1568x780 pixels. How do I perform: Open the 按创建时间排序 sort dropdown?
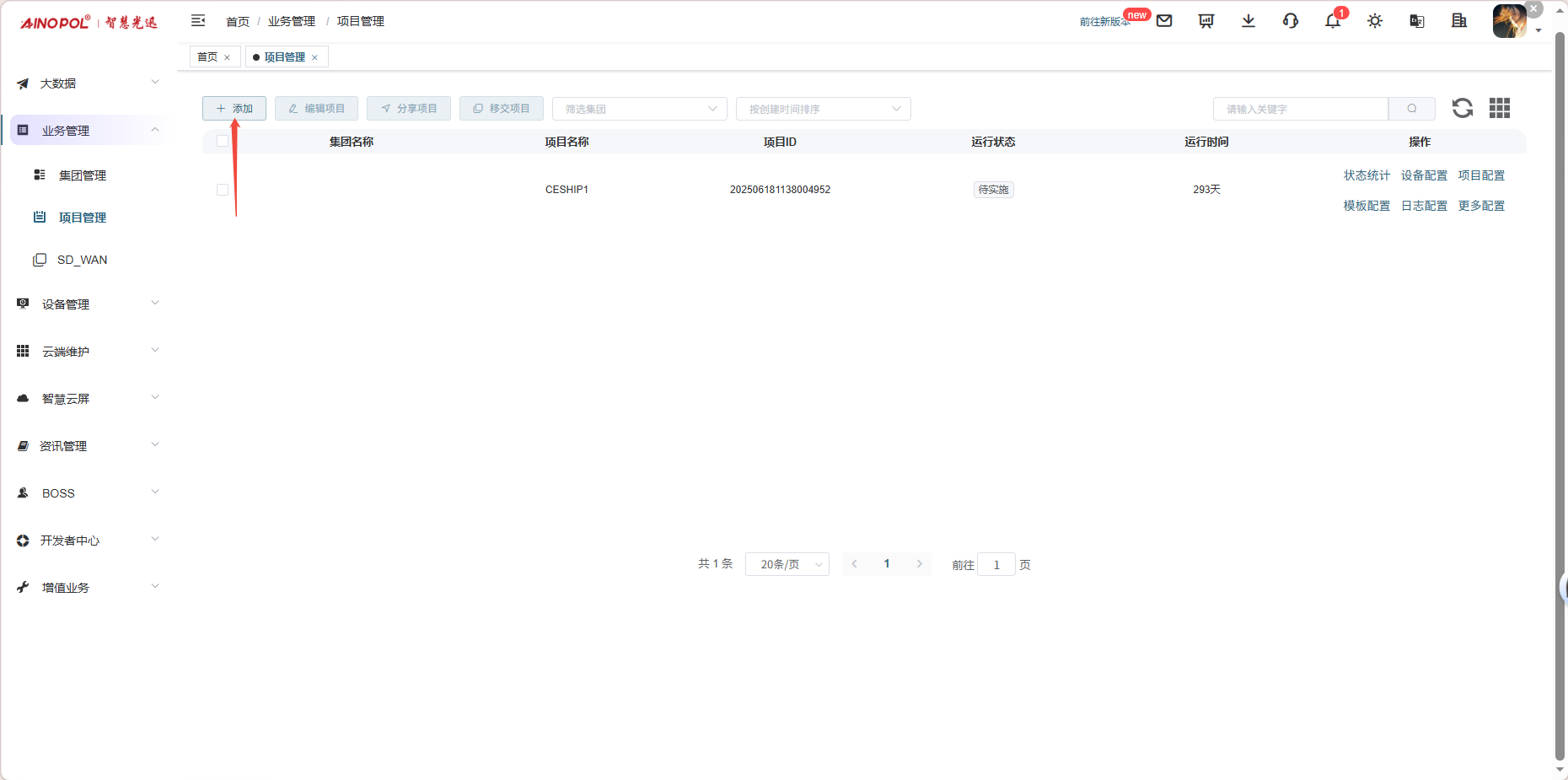pyautogui.click(x=823, y=109)
